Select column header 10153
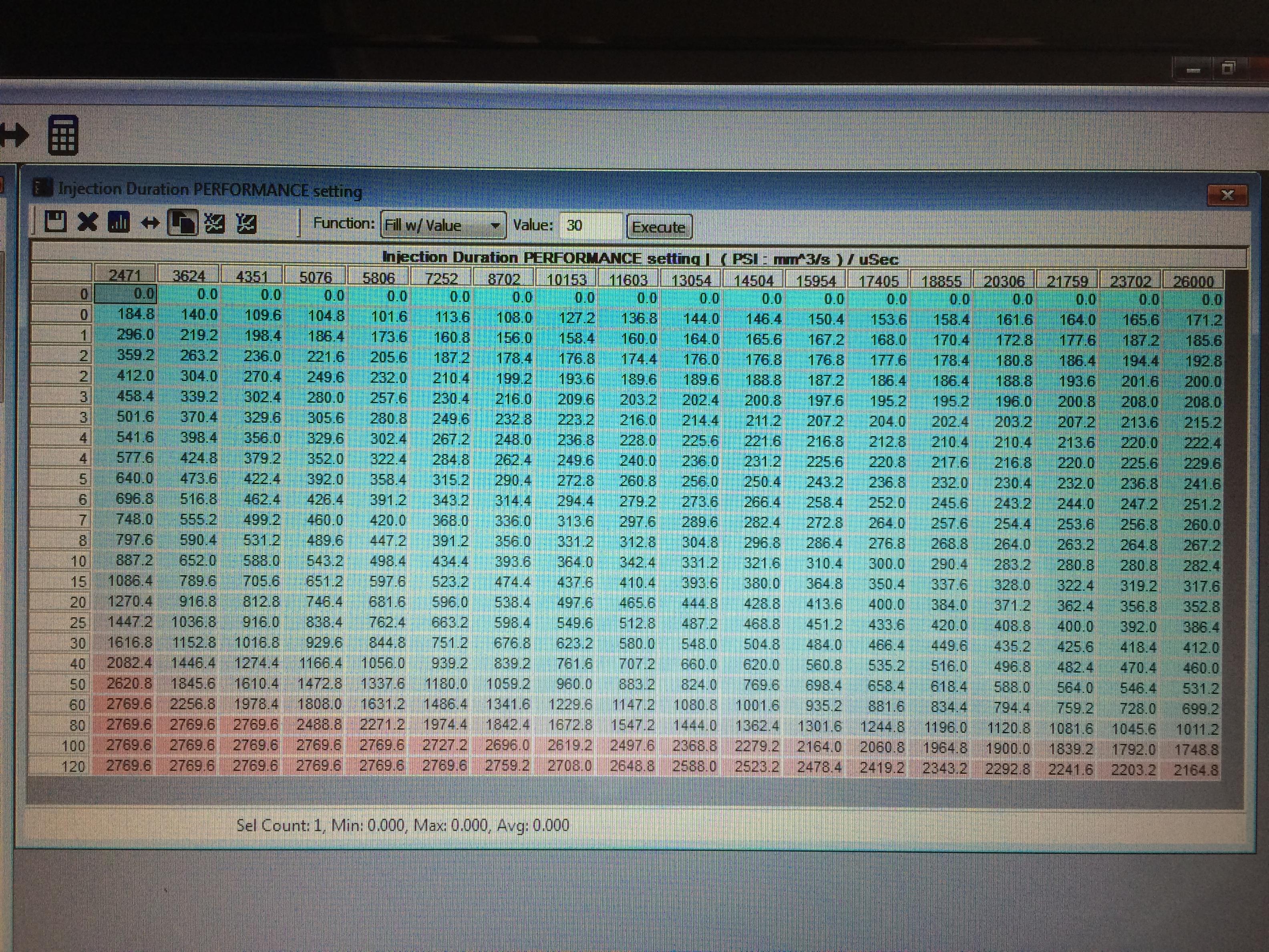Image resolution: width=1269 pixels, height=952 pixels. tap(566, 280)
